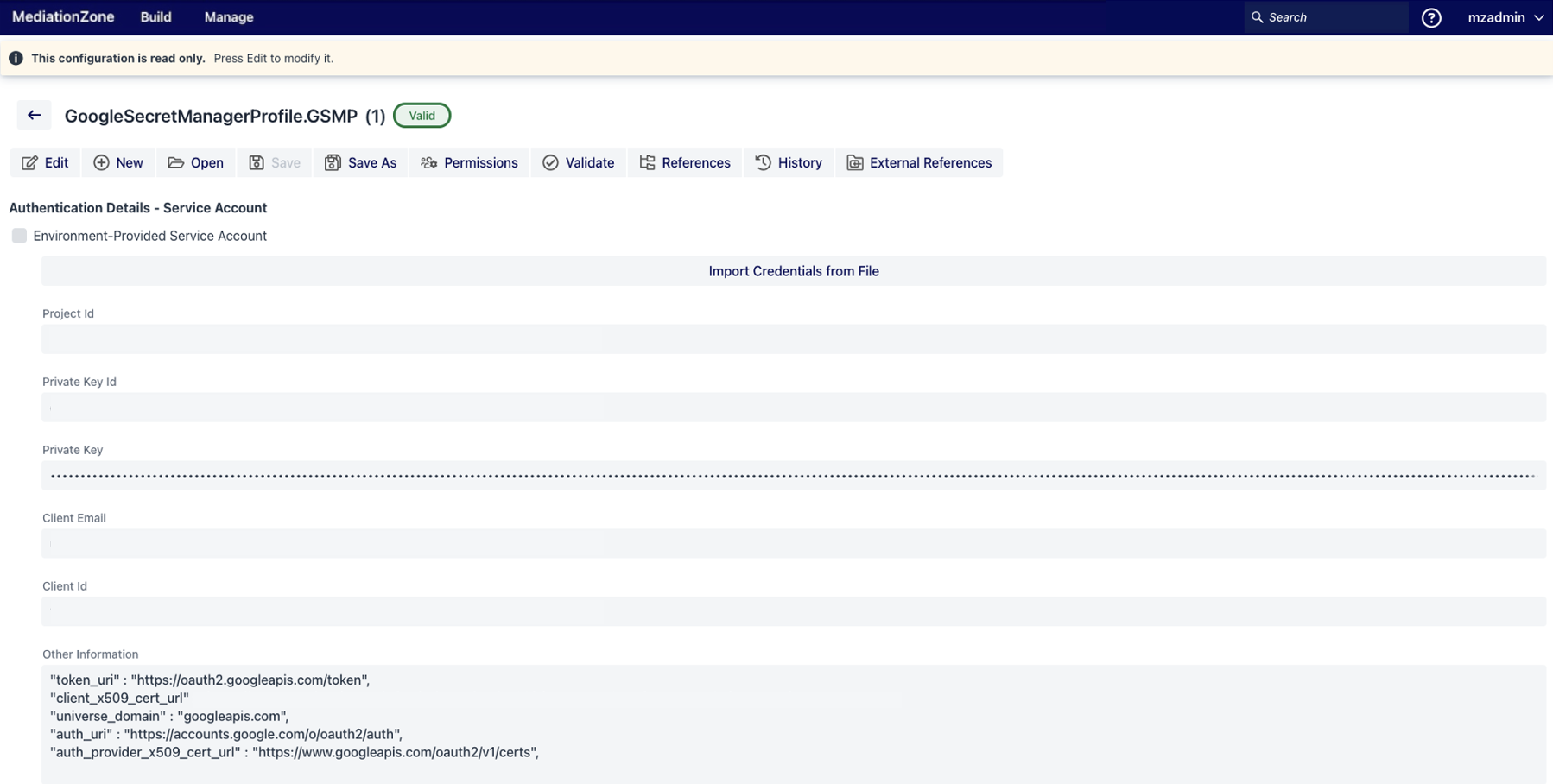Open References for GoogleSecretManagerProfile
Viewport: 1553px width, 784px height.
(684, 162)
